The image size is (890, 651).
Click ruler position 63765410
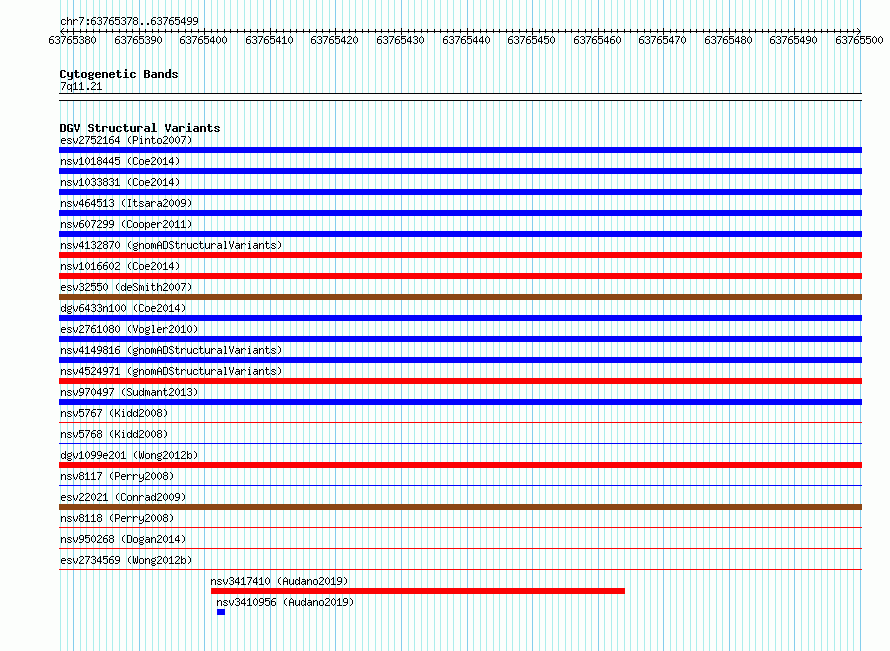pos(269,40)
